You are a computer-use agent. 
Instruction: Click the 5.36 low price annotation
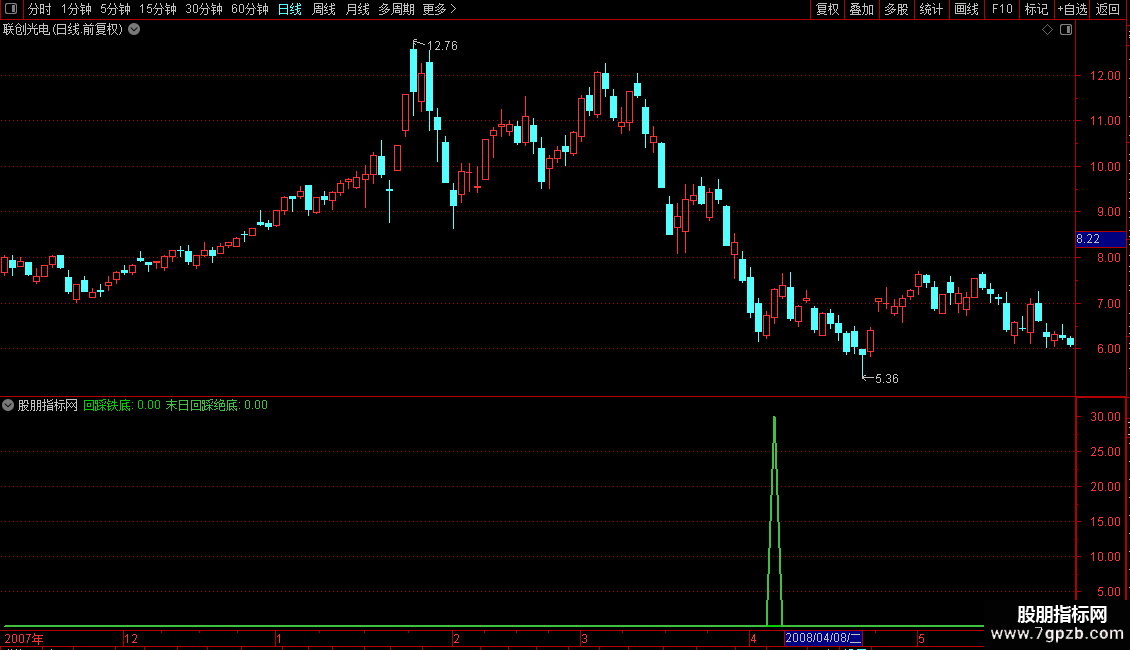point(886,379)
